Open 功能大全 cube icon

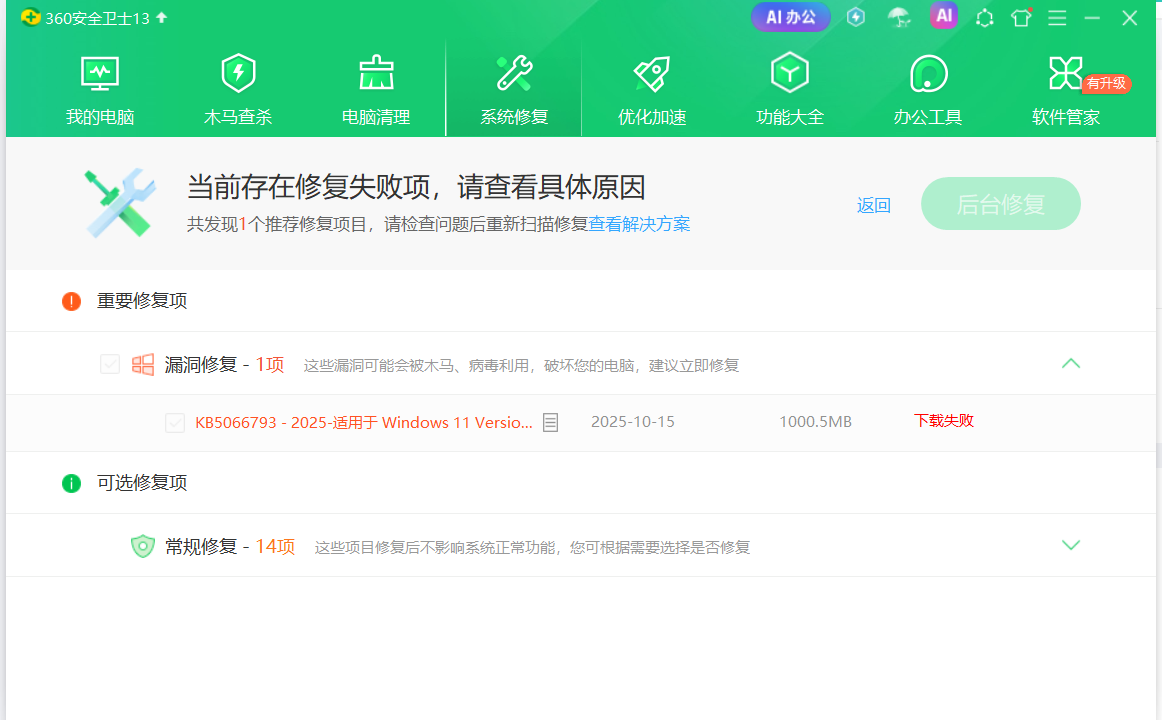pos(789,73)
